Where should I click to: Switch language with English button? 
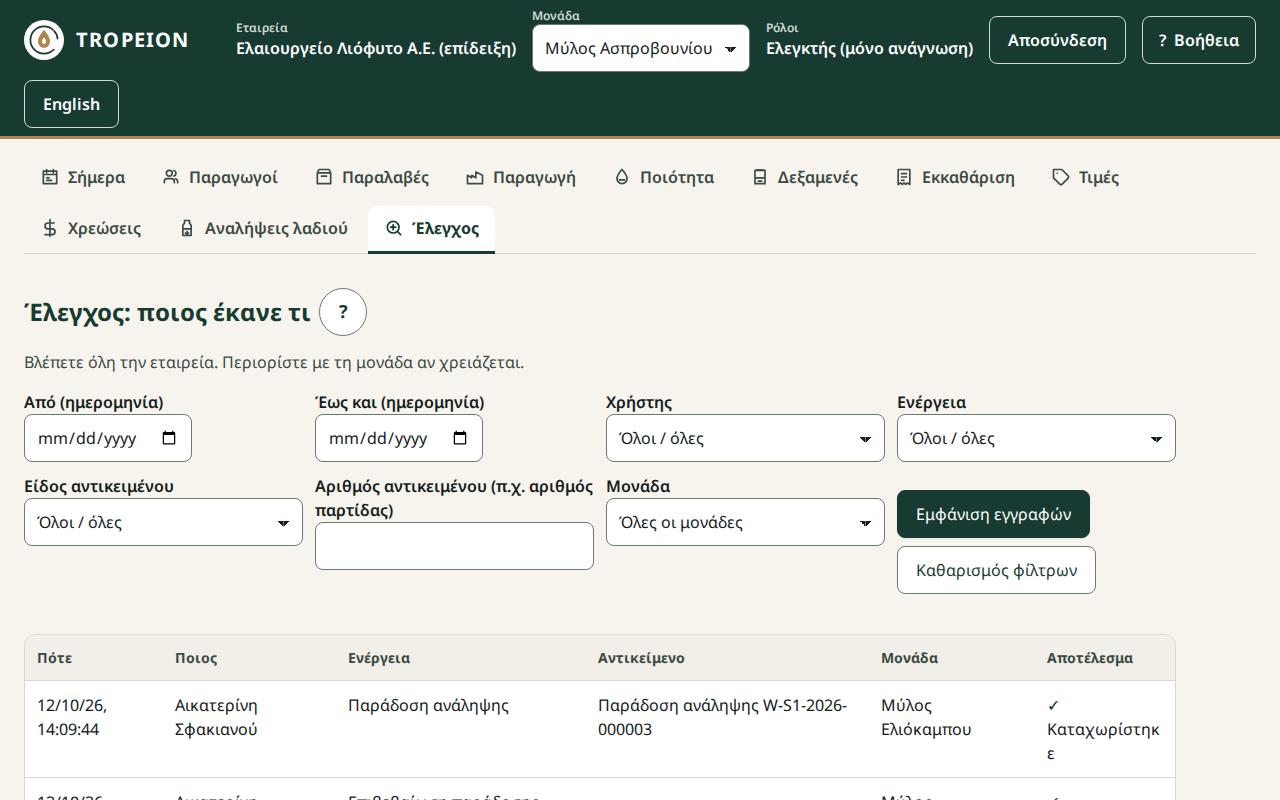click(x=71, y=104)
